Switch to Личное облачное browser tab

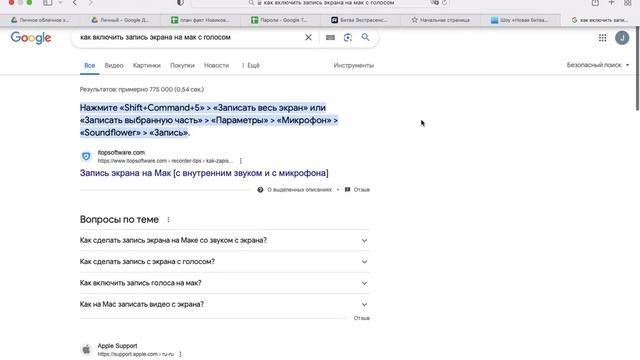(40, 20)
